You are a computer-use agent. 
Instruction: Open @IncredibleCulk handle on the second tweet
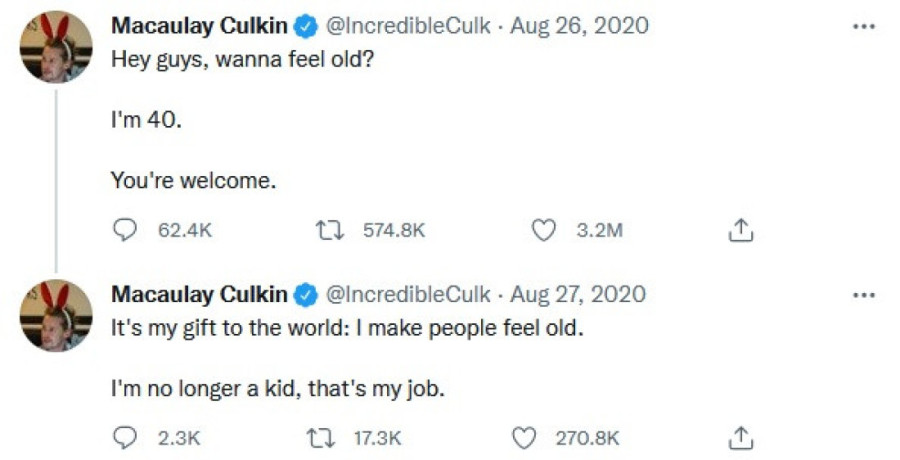[408, 295]
